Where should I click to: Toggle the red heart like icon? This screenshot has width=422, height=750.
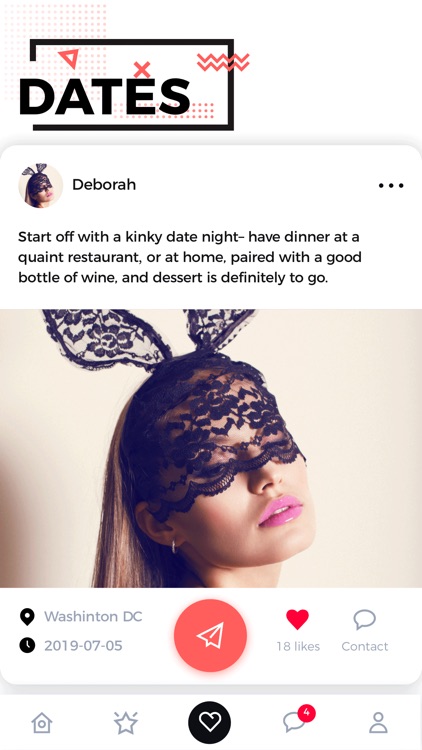297,619
